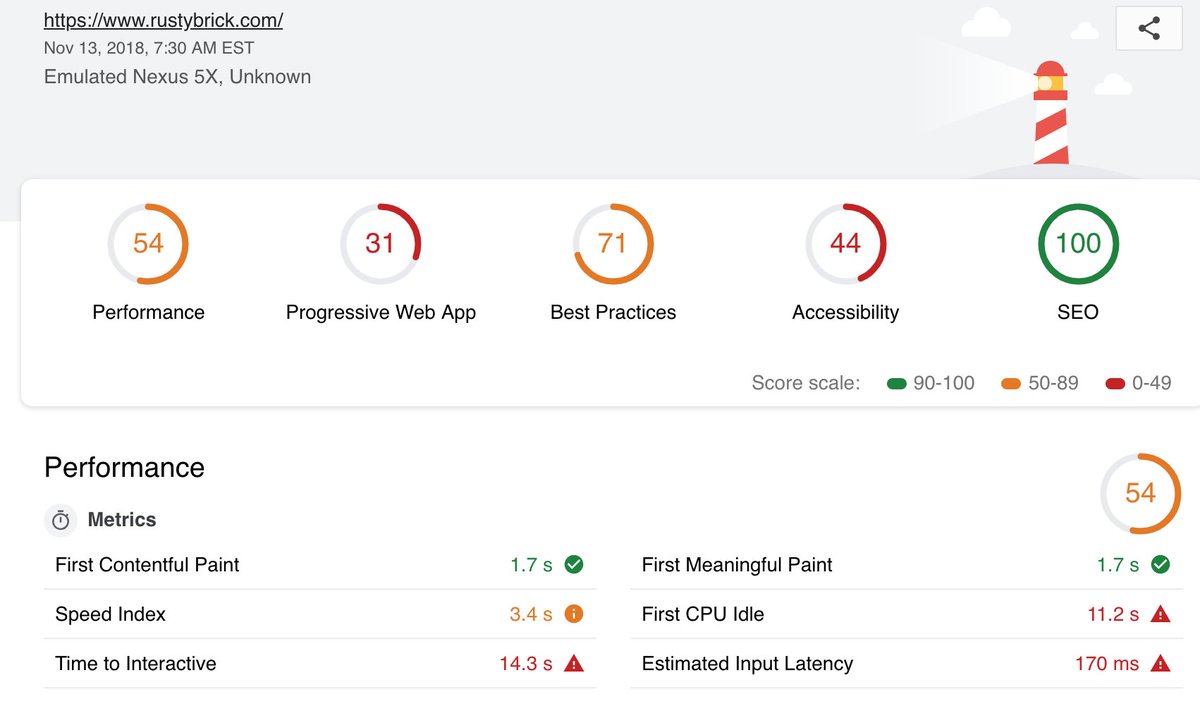Select the SEO gauge showing 100
This screenshot has height=704, width=1200.
coord(1077,243)
